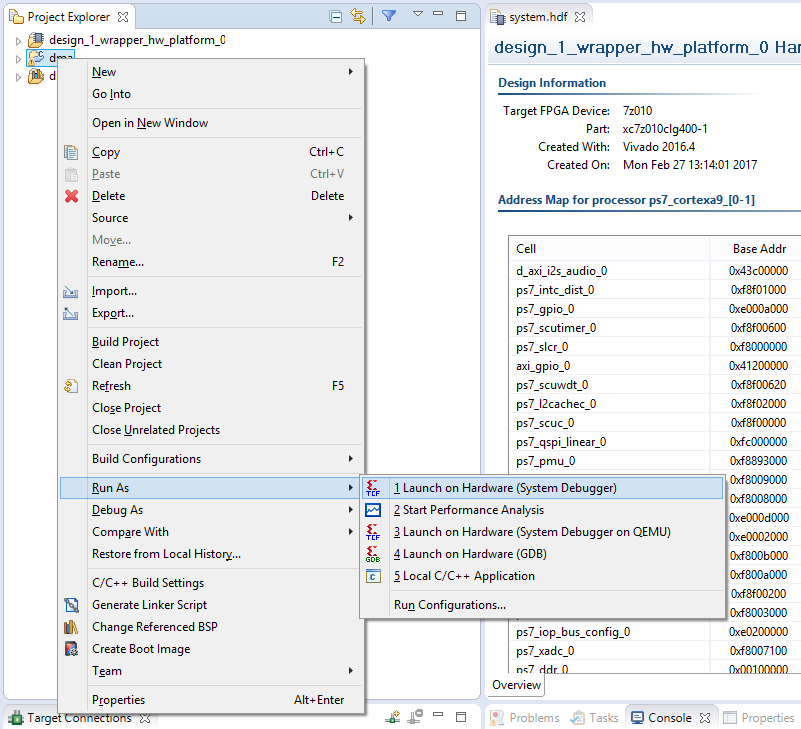
Task: Run as Local C/C++ Application
Action: pos(543,576)
